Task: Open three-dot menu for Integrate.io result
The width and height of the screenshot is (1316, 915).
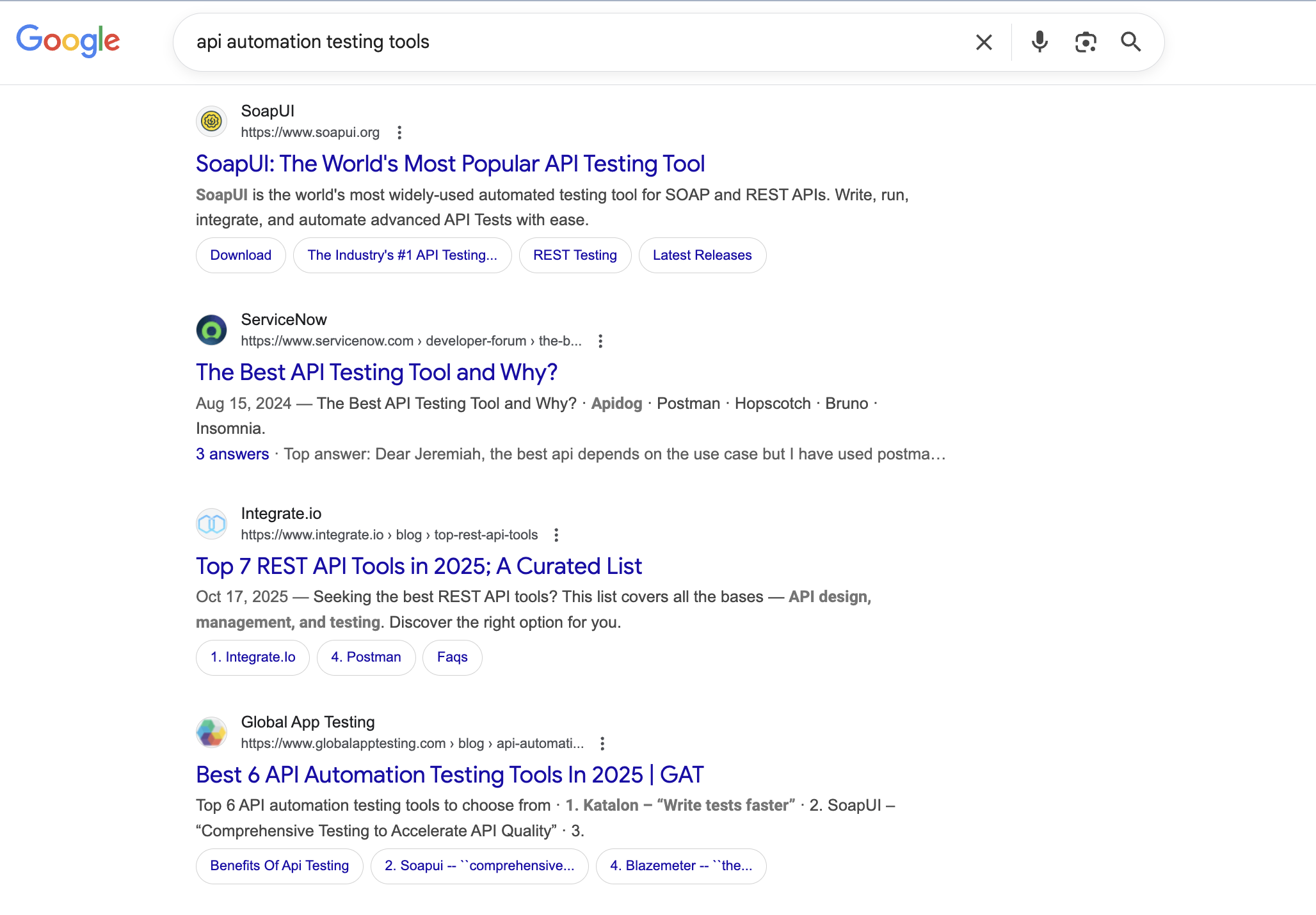Action: (x=556, y=535)
